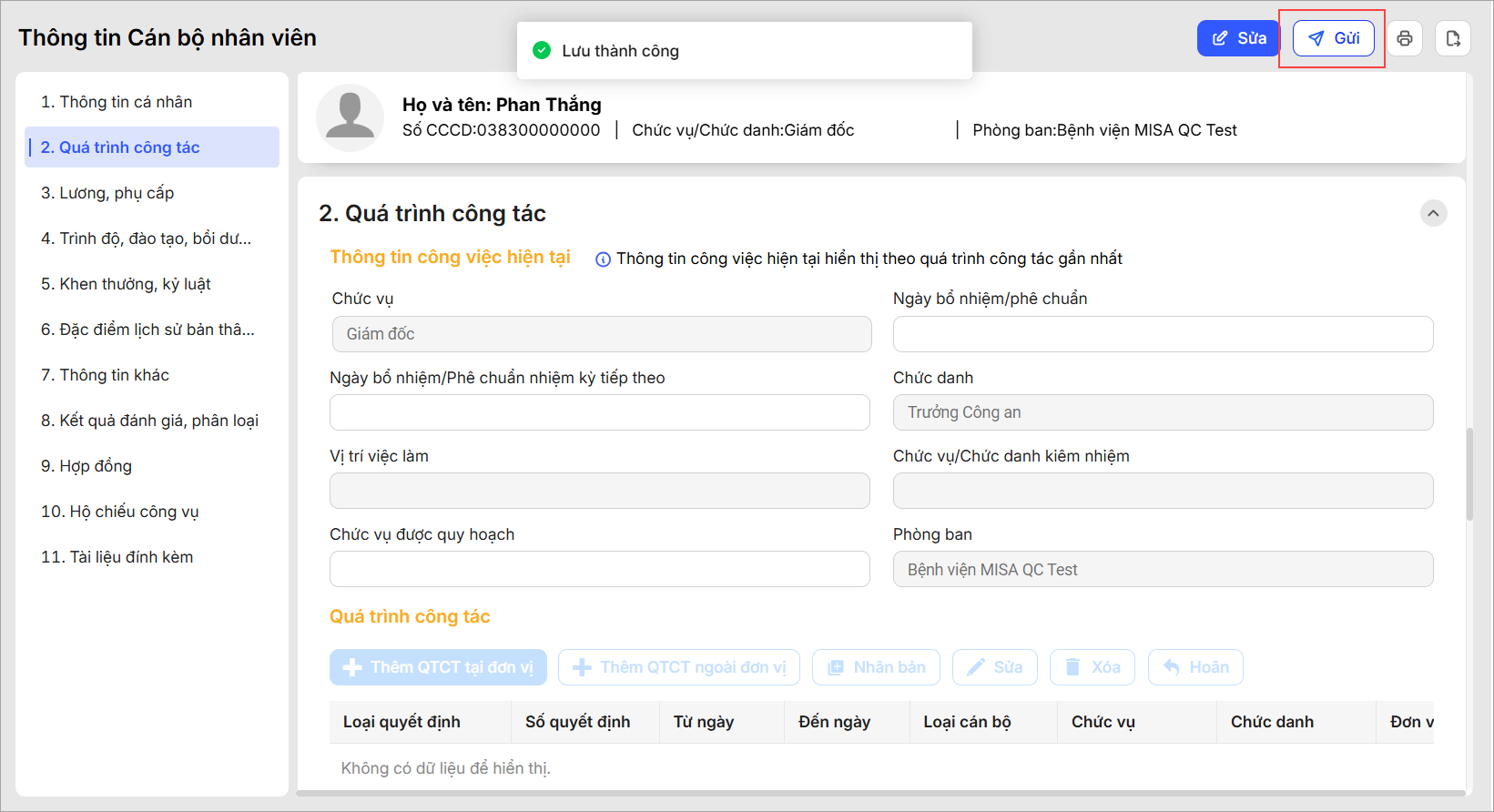The image size is (1494, 812).
Task: Click the Nhân bản duplicate button
Action: pos(877,667)
